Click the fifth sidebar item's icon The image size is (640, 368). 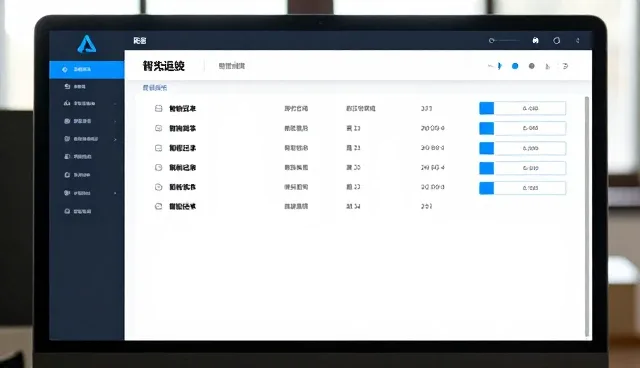pyautogui.click(x=67, y=139)
